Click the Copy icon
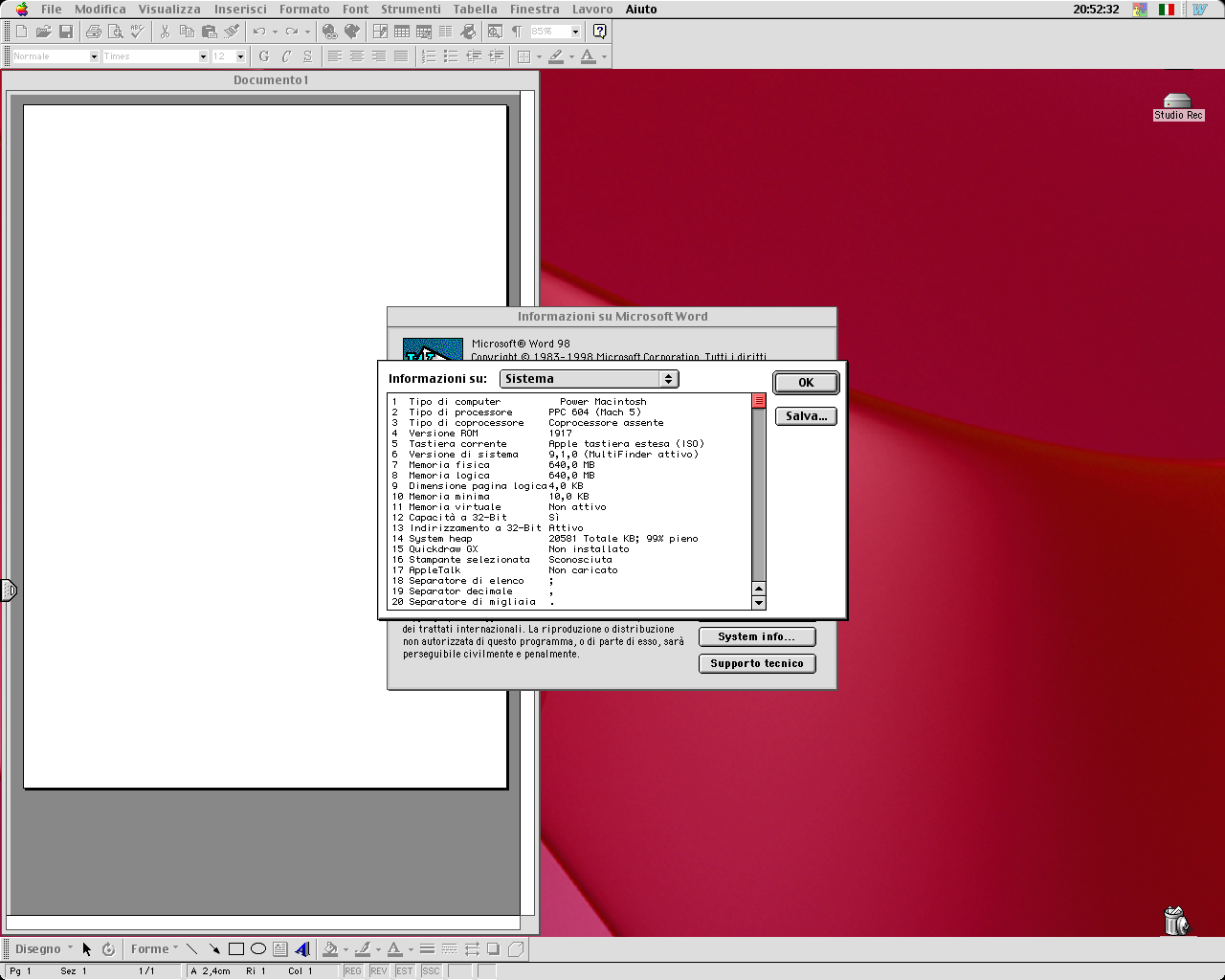Viewport: 1225px width, 980px height. click(x=187, y=32)
